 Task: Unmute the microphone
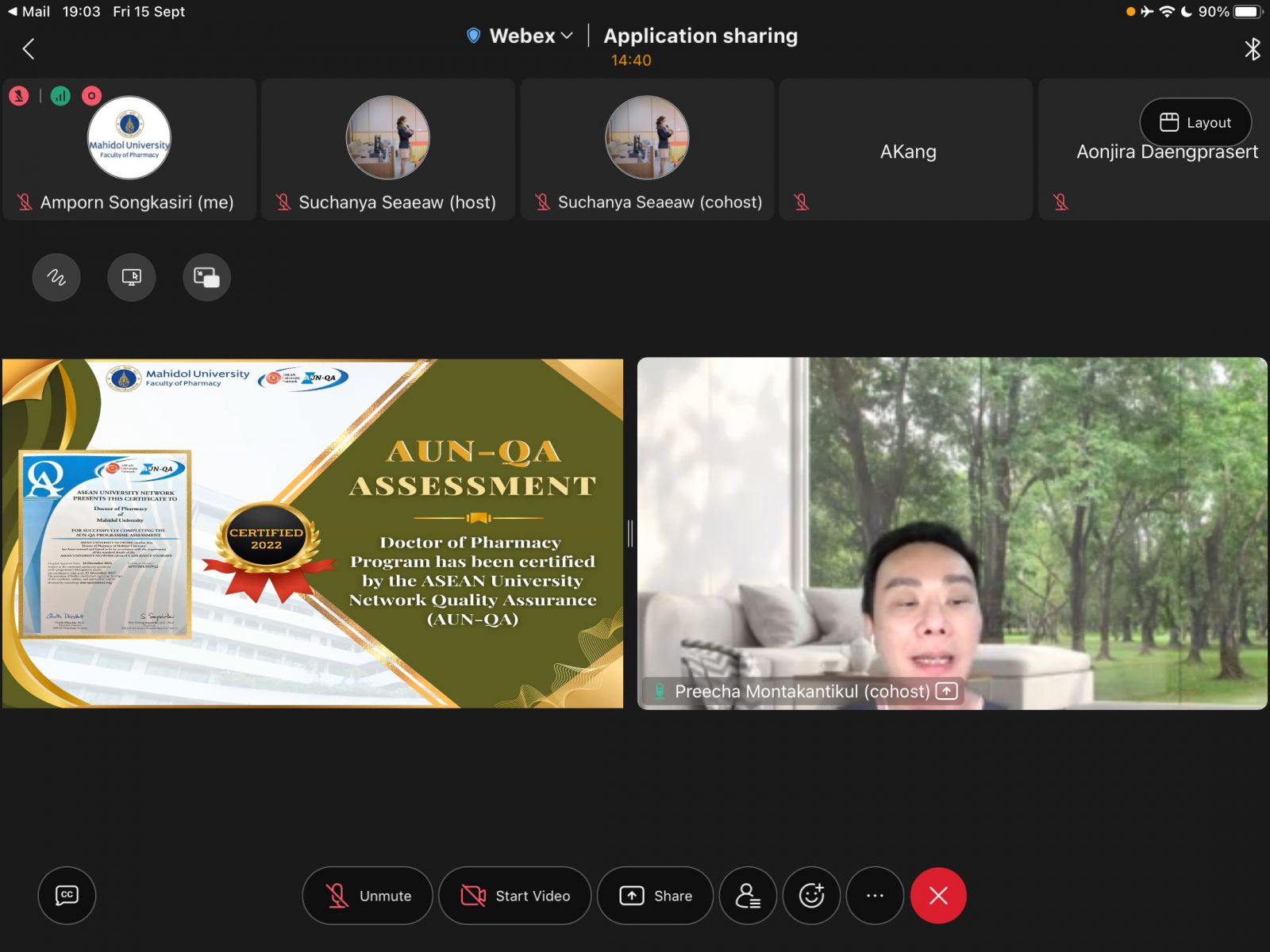point(368,896)
